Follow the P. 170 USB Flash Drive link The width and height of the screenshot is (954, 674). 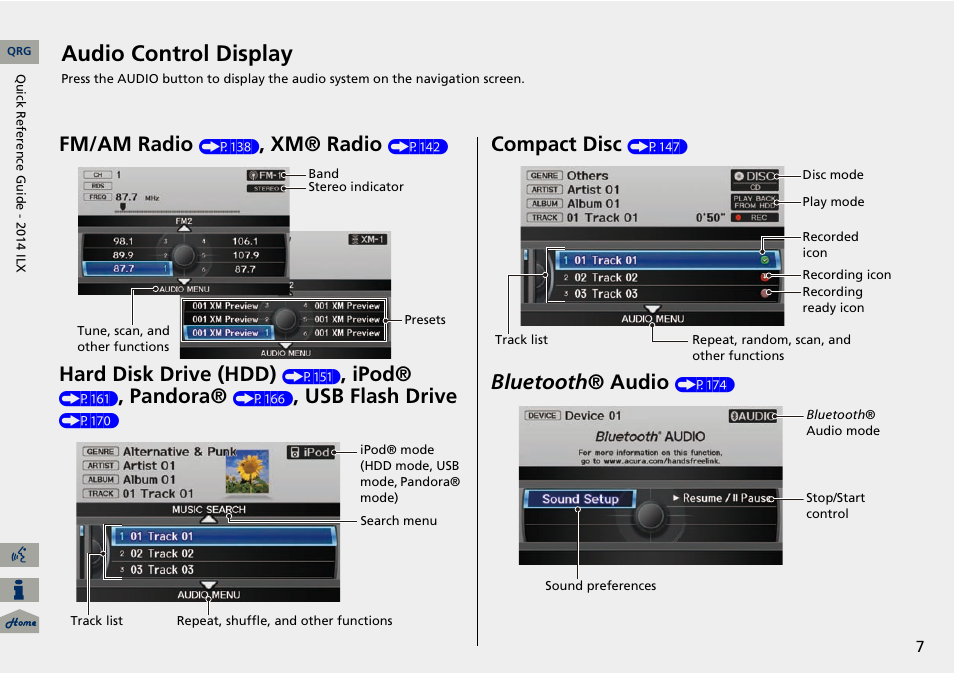89,420
